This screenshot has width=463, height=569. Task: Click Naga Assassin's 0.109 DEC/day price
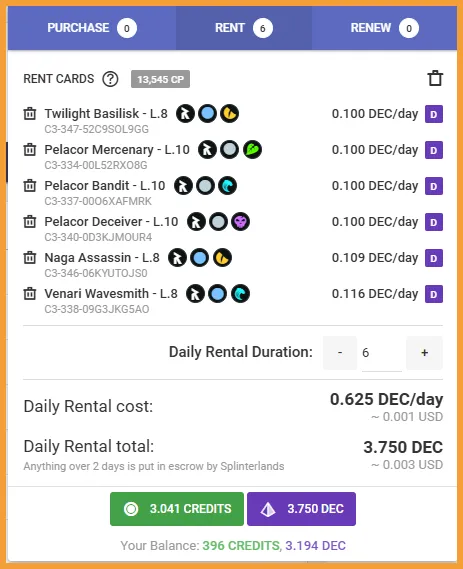point(375,258)
